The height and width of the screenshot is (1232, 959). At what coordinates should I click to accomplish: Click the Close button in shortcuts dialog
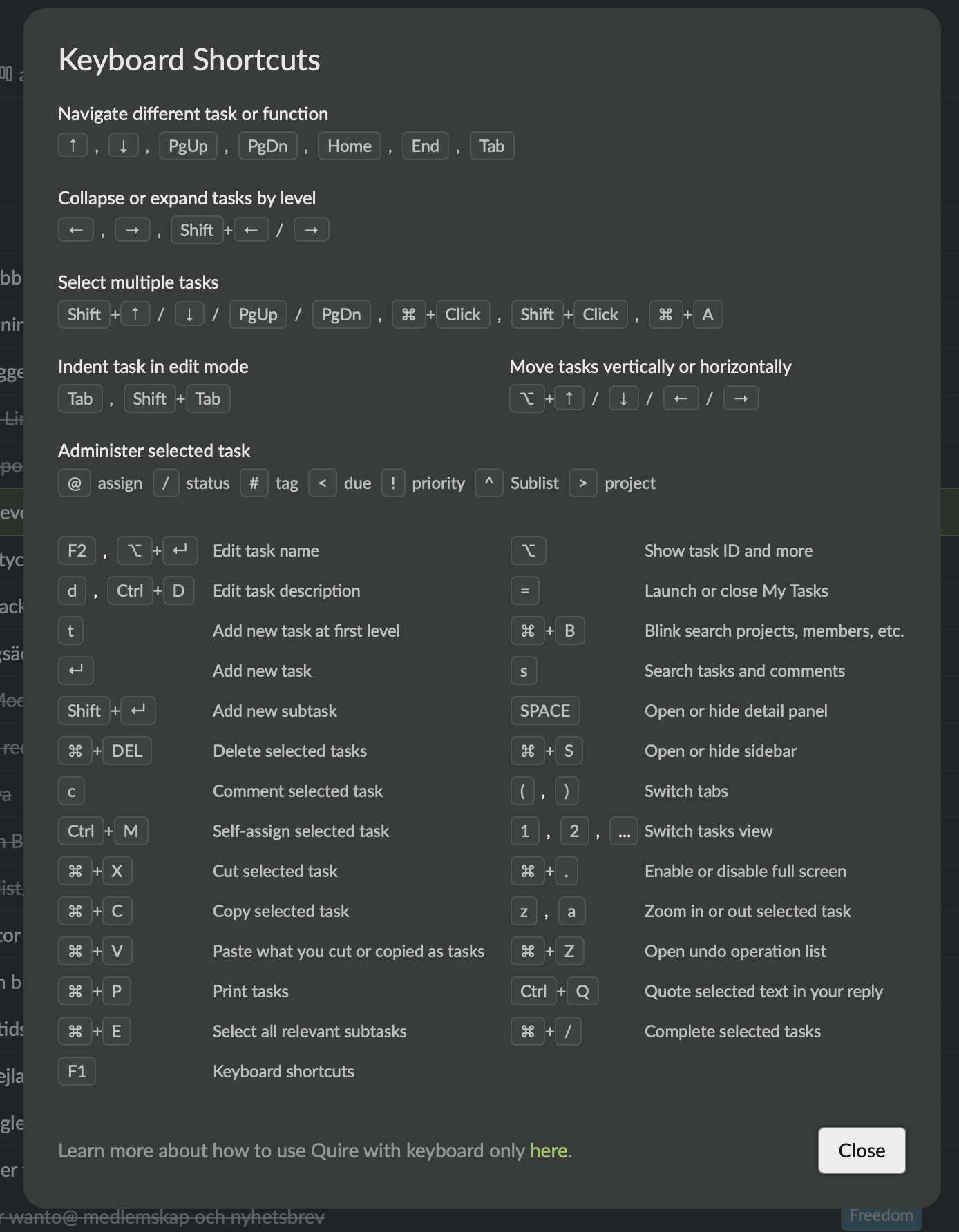(x=862, y=1151)
